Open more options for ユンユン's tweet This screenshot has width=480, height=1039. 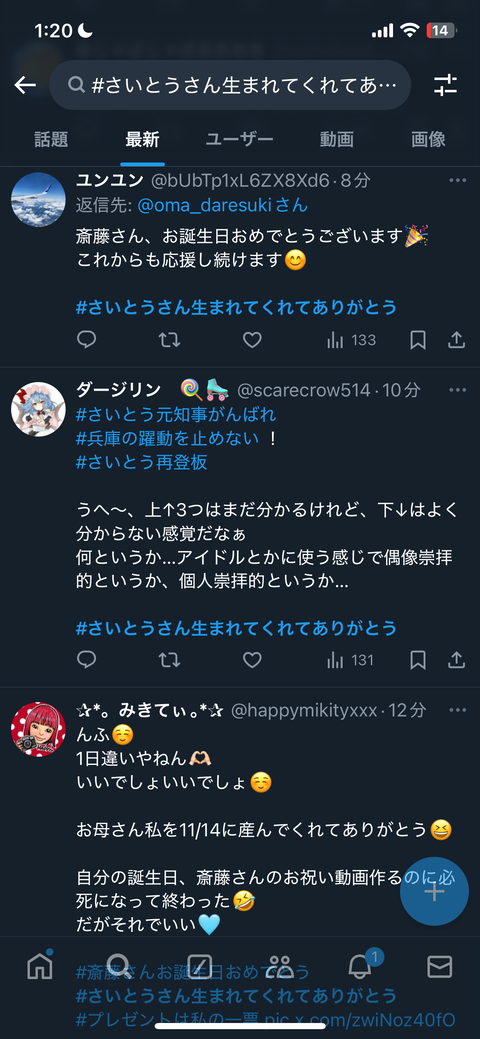point(457,180)
